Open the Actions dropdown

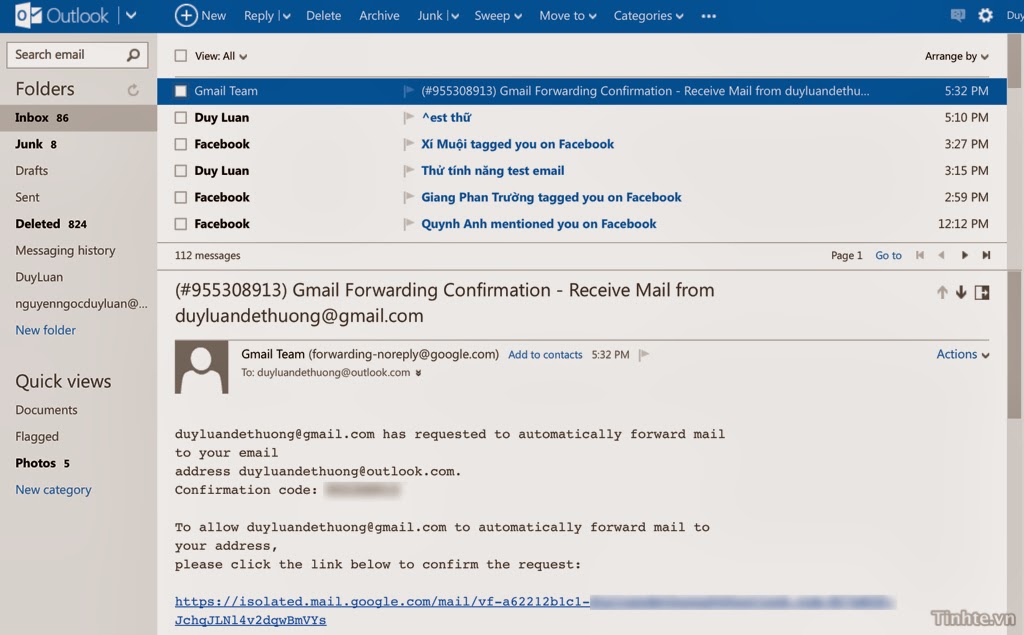point(963,354)
